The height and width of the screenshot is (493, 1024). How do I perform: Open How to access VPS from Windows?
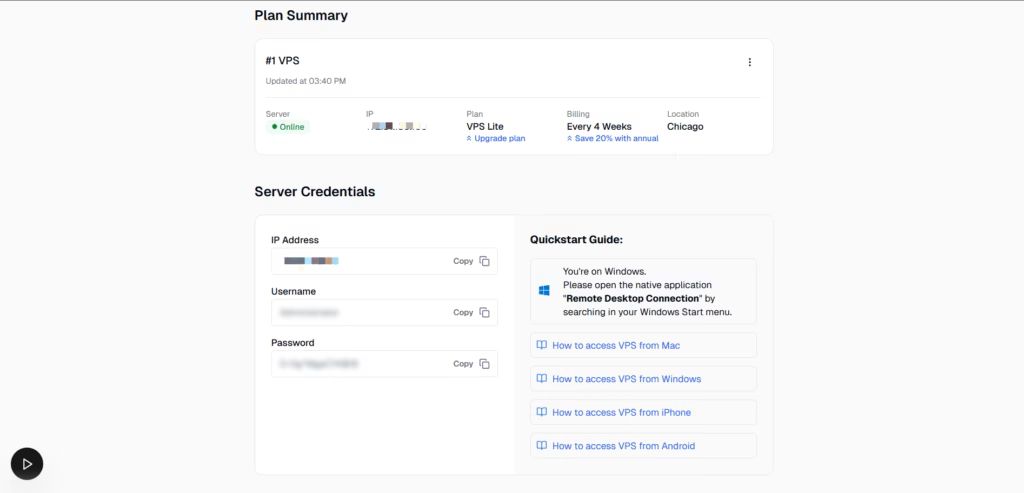click(626, 379)
